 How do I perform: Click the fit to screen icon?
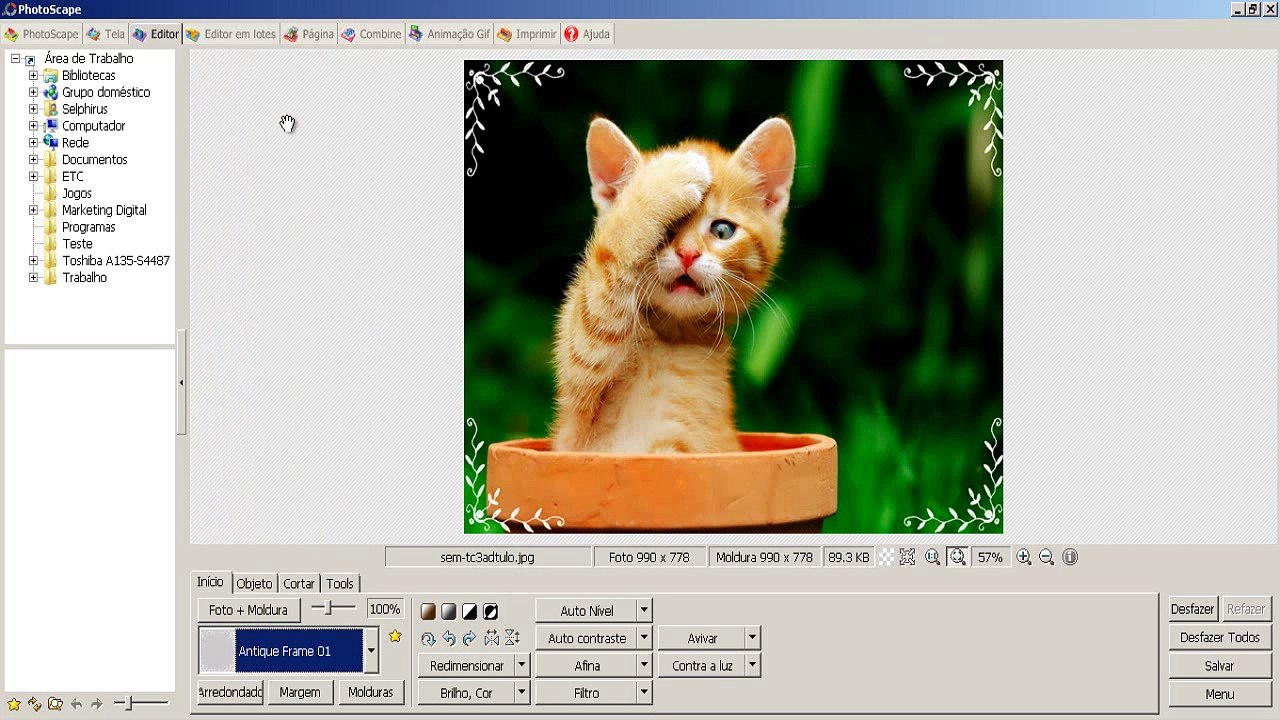pyautogui.click(x=907, y=557)
